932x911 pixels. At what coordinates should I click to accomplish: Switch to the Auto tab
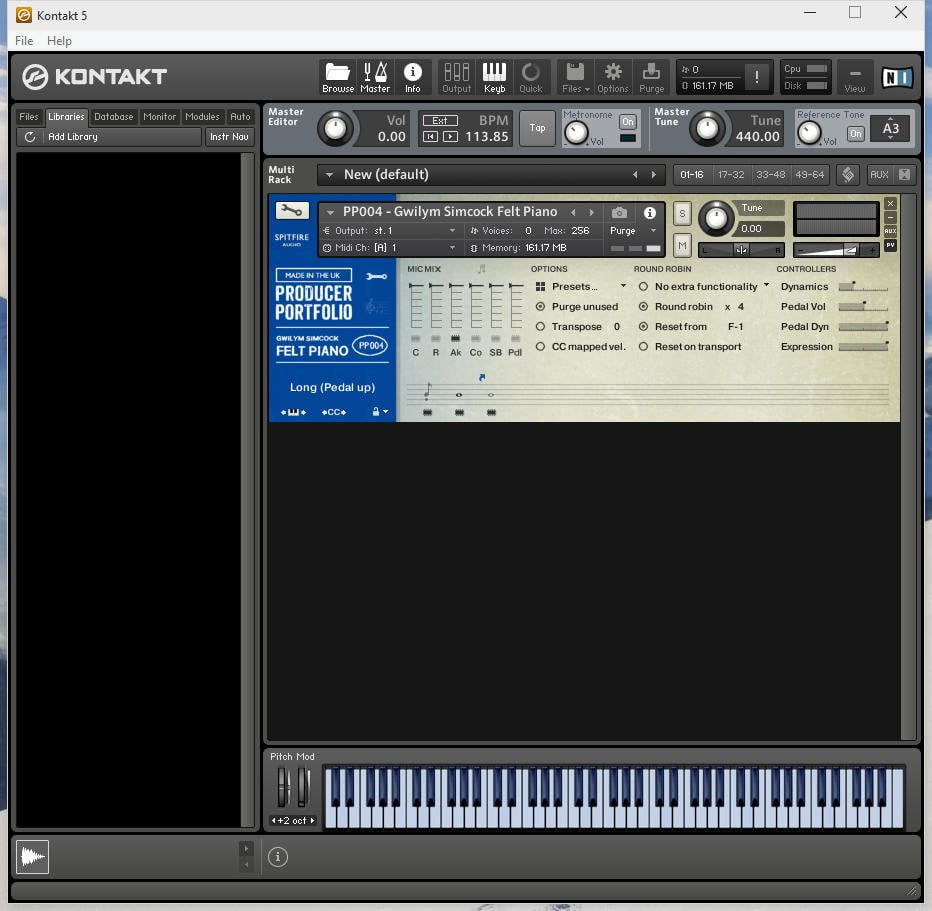[x=240, y=116]
